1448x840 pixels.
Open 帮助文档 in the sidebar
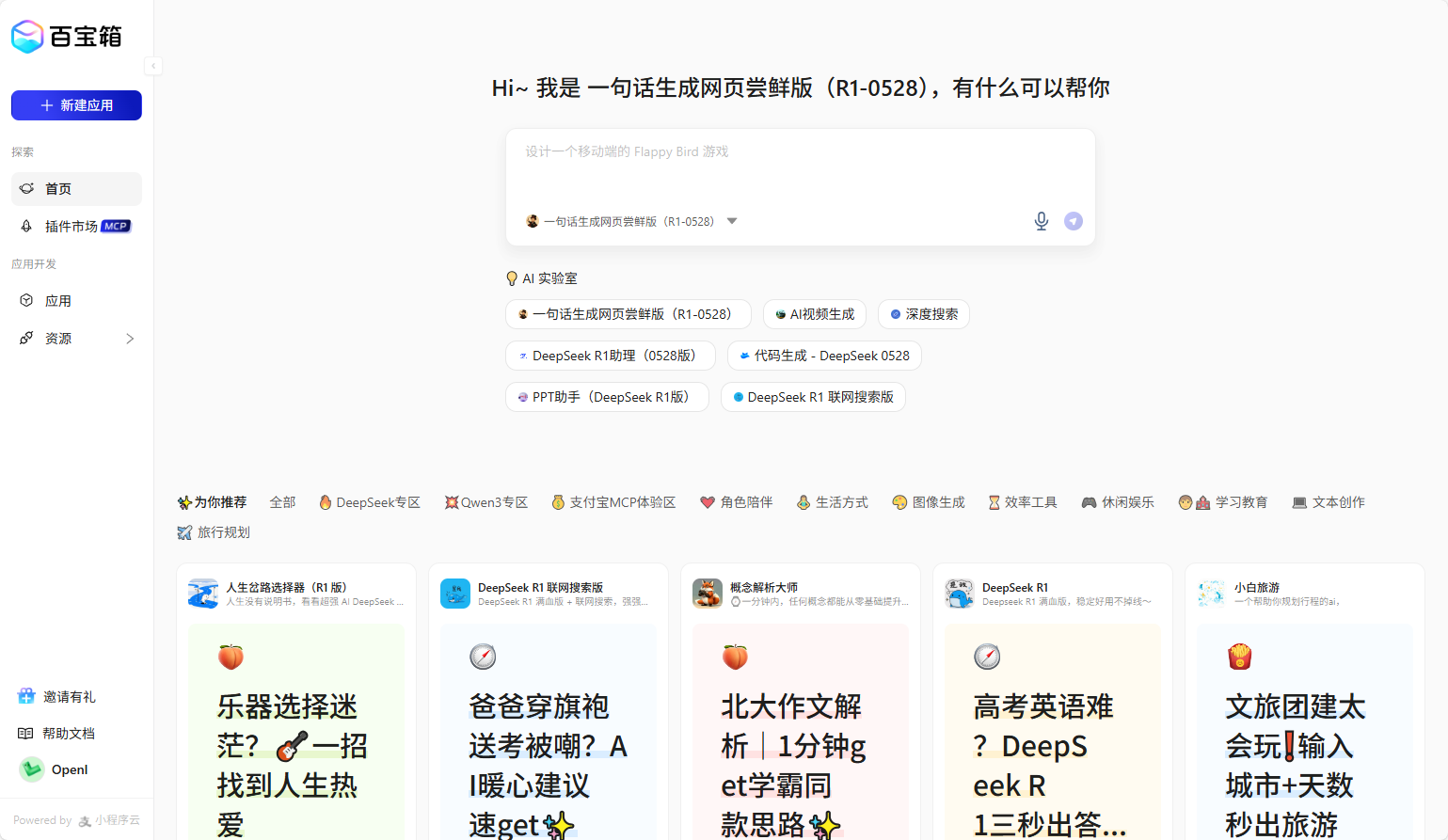(x=68, y=734)
